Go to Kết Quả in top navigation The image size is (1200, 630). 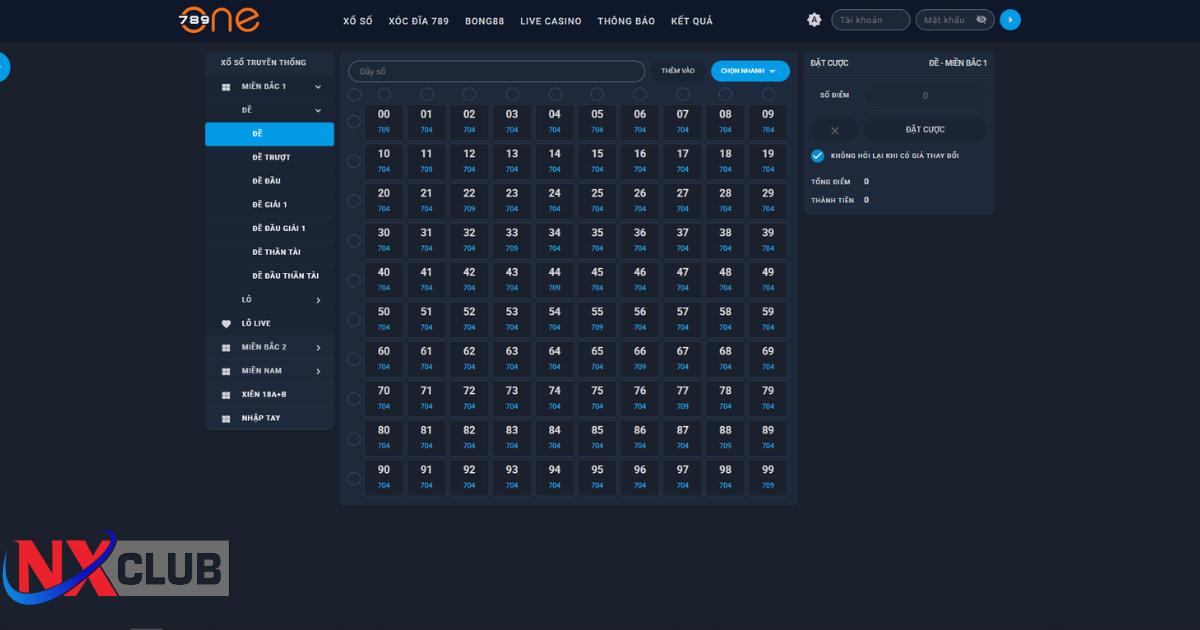point(691,21)
